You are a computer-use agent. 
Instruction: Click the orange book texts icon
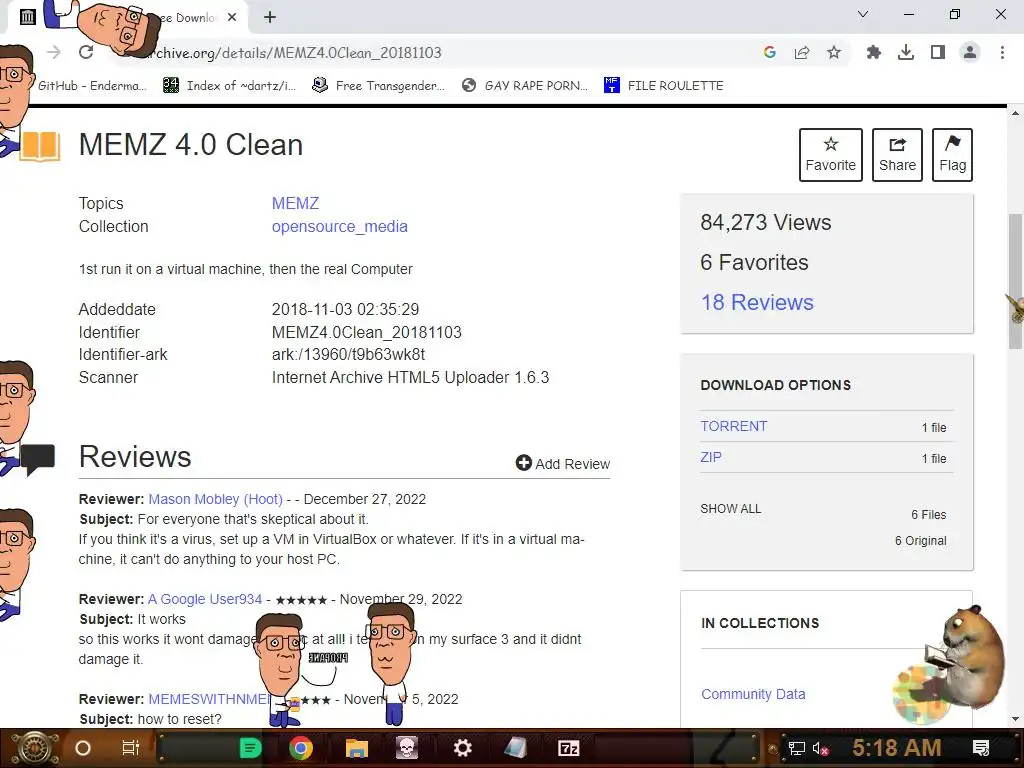coord(40,146)
